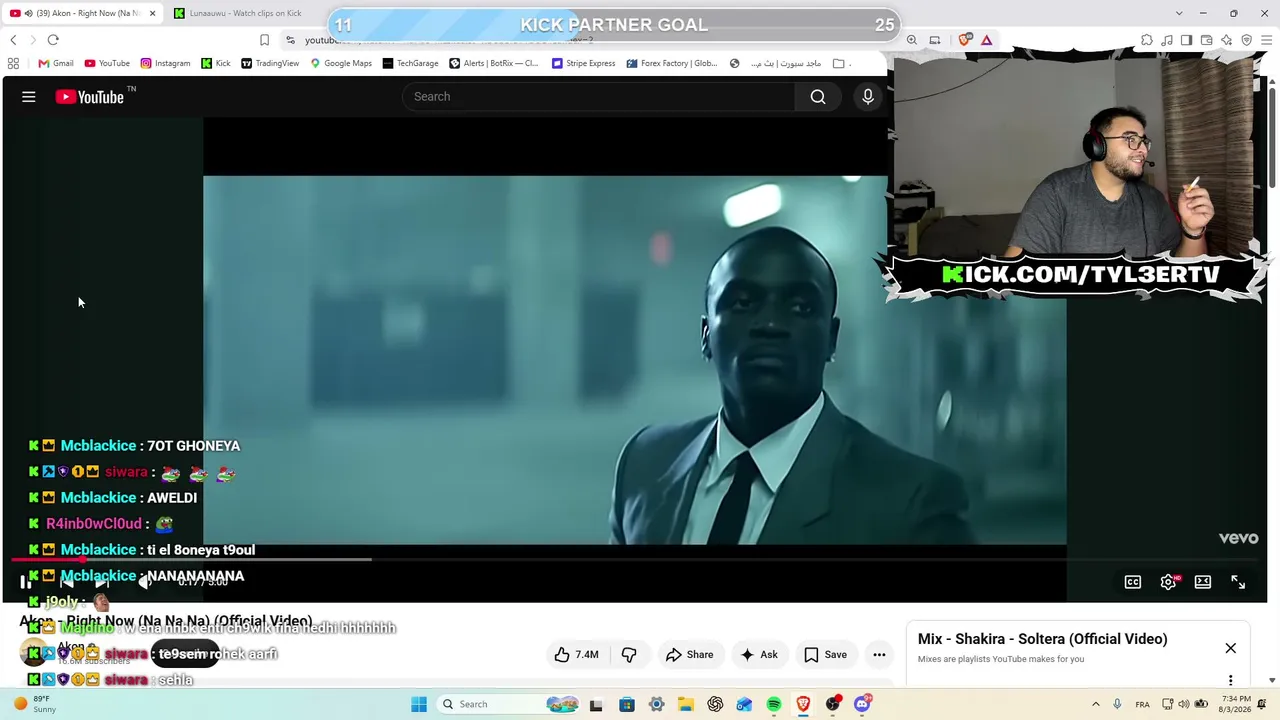
Task: Open the TechGarage bookmark
Action: point(411,63)
